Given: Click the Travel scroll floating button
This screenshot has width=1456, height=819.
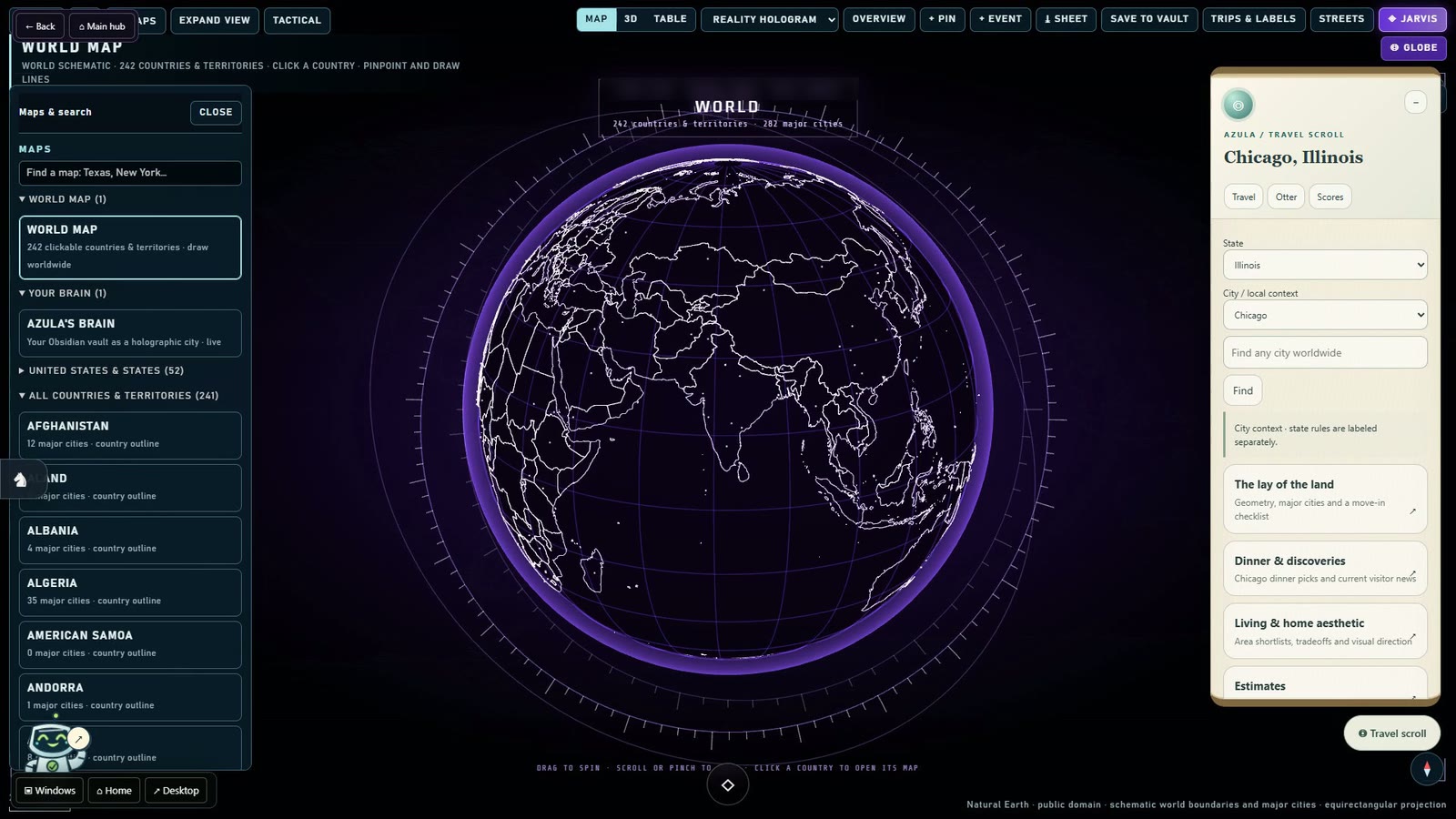Looking at the screenshot, I should (x=1392, y=733).
